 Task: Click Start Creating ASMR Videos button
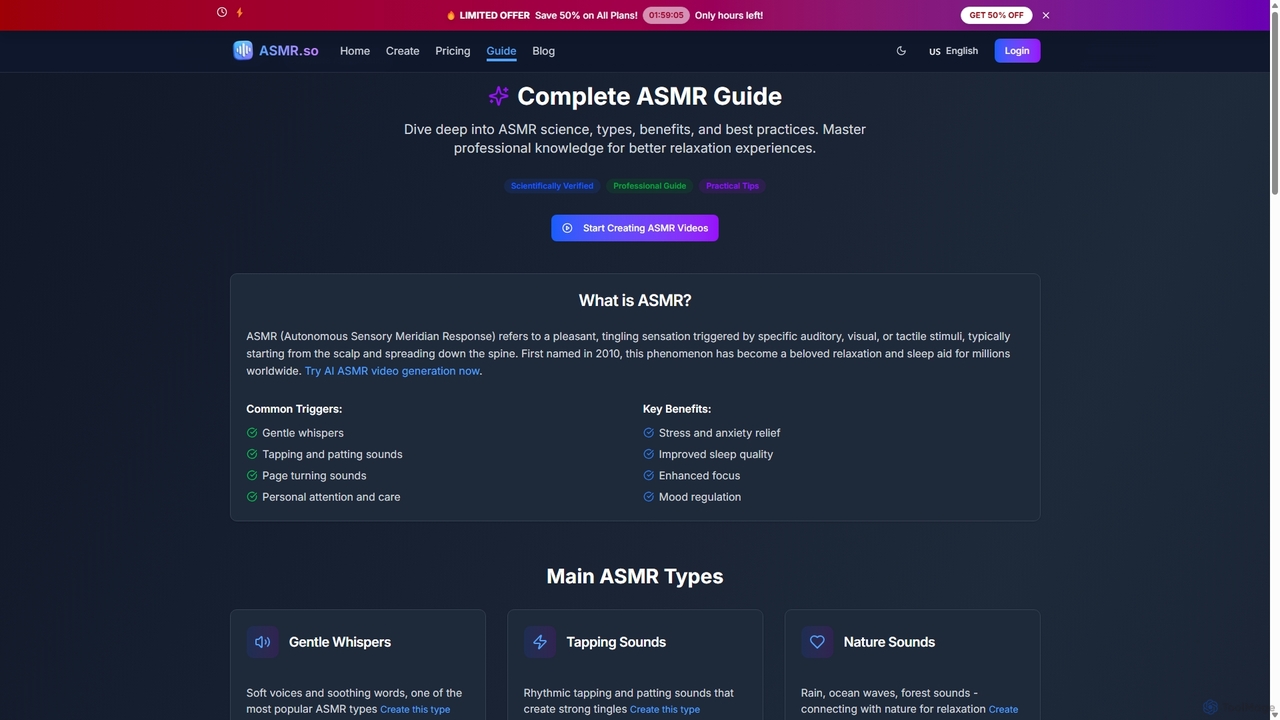pos(635,228)
